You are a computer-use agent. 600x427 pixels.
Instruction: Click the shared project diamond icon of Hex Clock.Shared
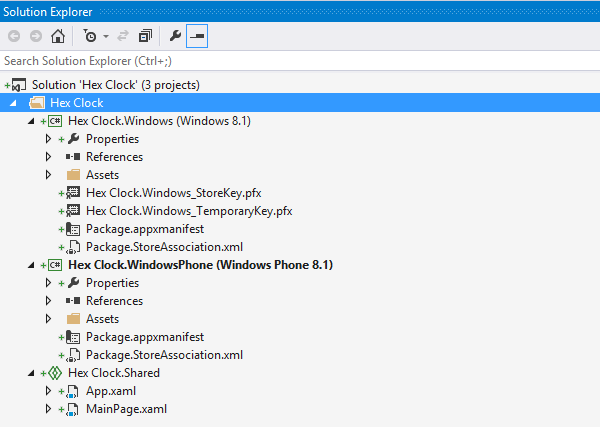(x=55, y=373)
